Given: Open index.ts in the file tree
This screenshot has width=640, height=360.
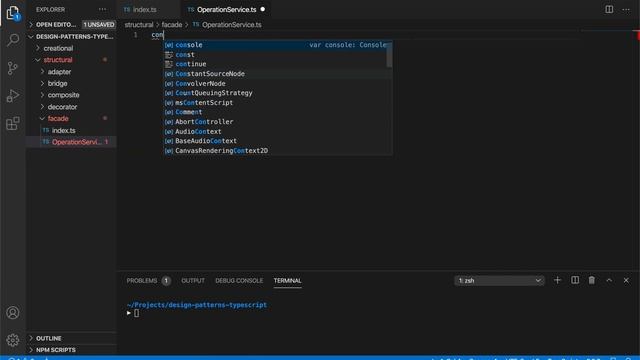Looking at the screenshot, I should [72, 130].
